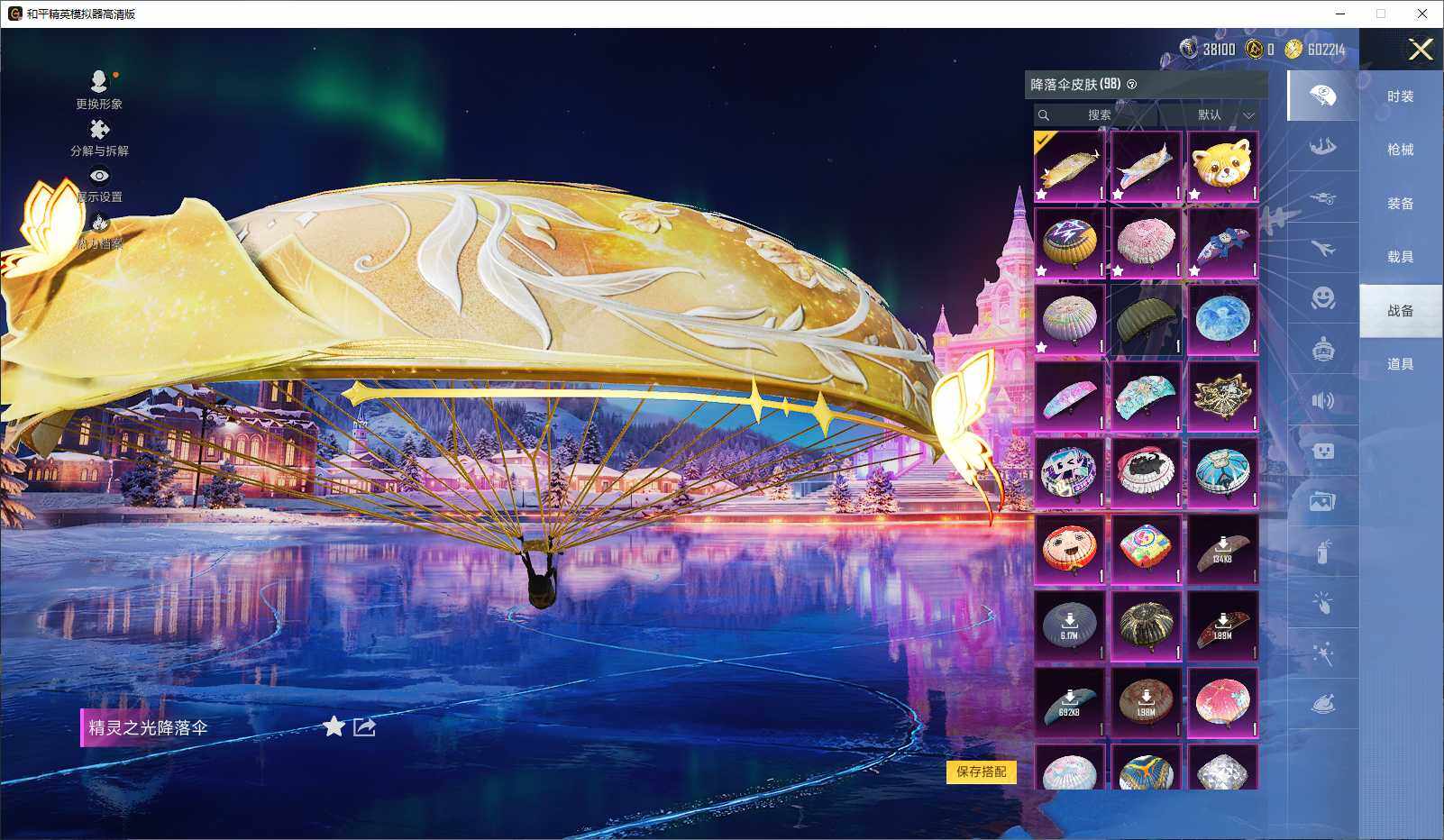1444x840 pixels.
Task: Open the 更换形象 change-character icon
Action: (99, 83)
